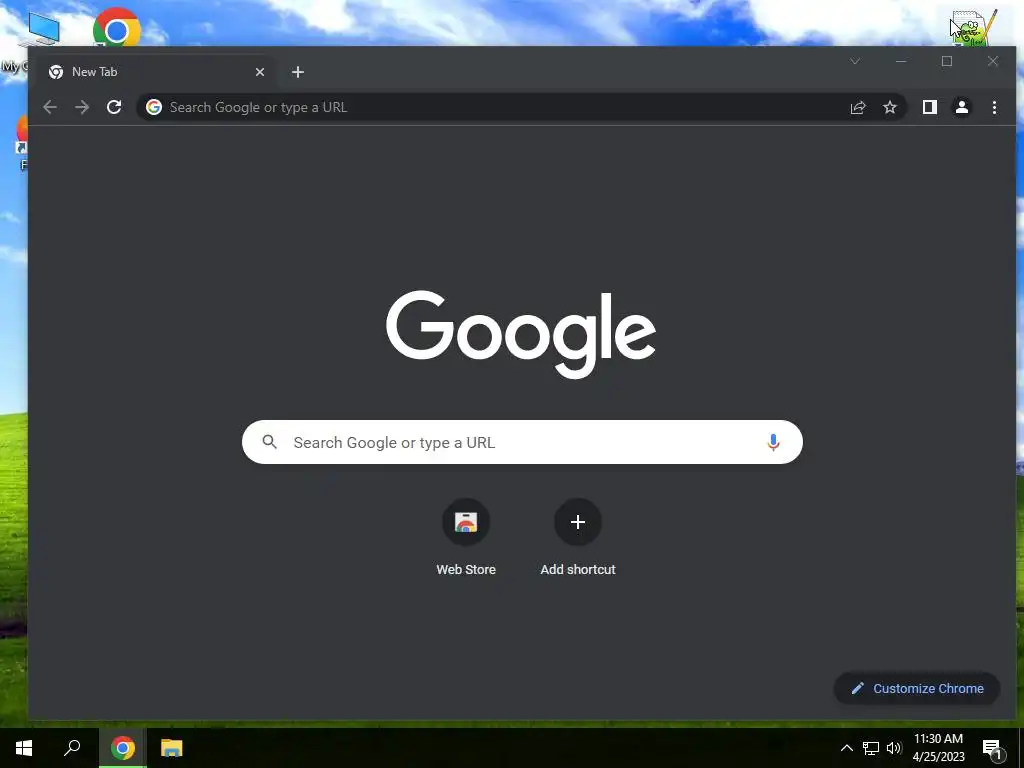Open the volume tray icon
Screen dimensions: 1024x768
[894, 748]
